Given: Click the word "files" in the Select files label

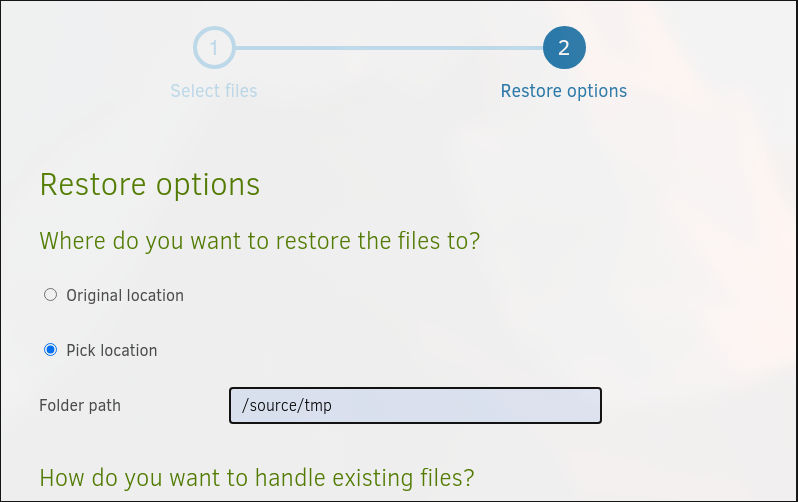Looking at the screenshot, I should [x=241, y=91].
